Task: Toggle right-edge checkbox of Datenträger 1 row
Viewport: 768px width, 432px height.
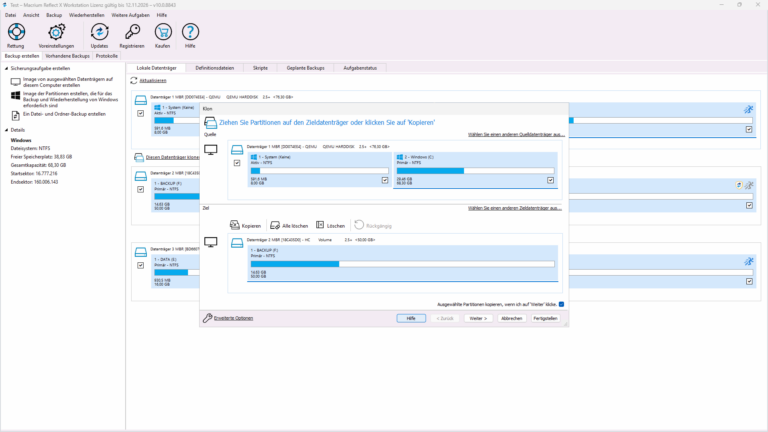Action: tap(749, 129)
